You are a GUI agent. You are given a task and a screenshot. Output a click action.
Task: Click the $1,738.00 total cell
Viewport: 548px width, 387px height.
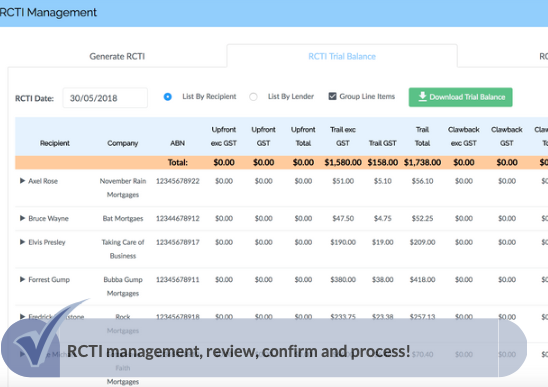tap(422, 162)
